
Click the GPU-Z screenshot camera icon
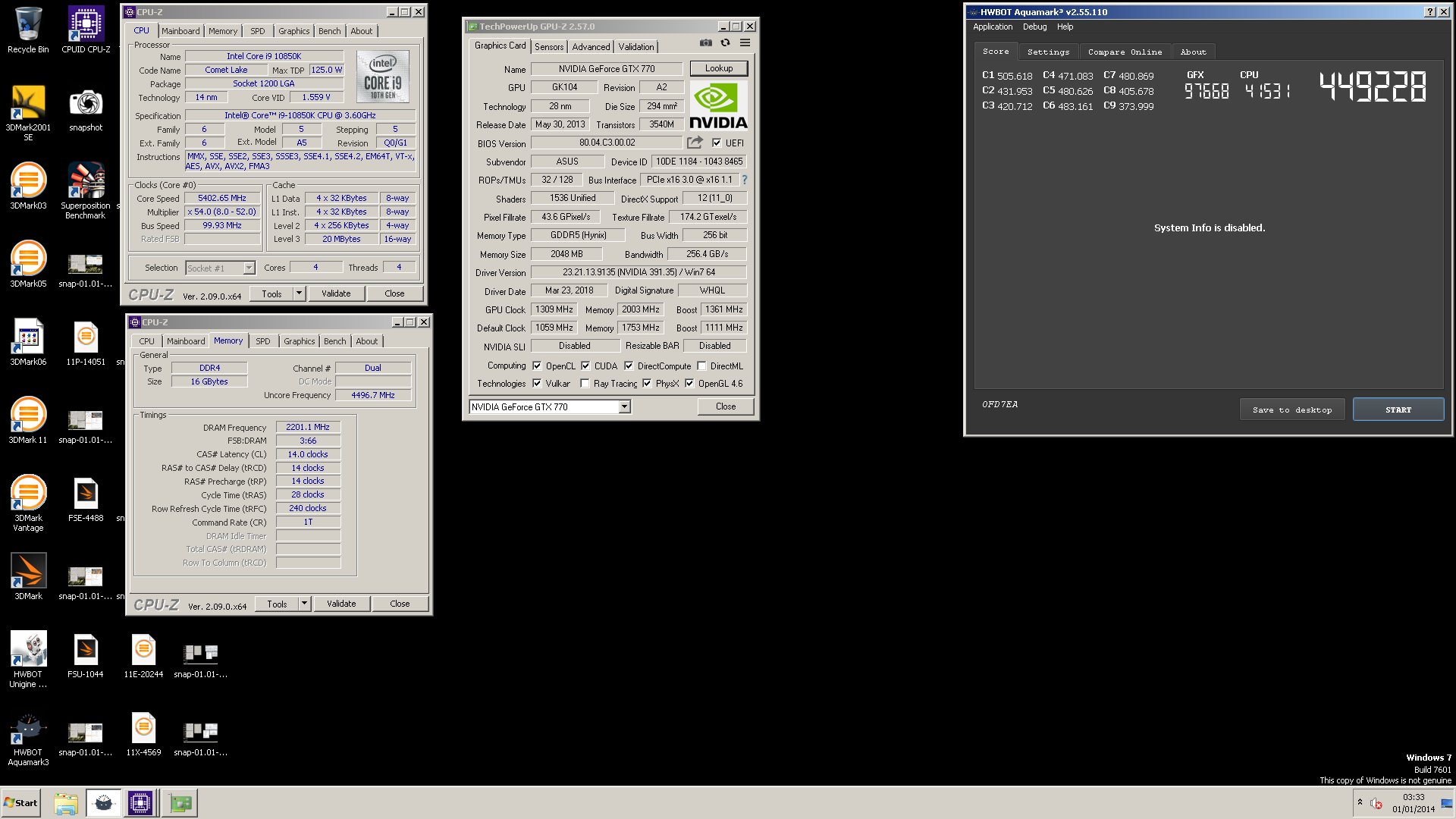(x=706, y=43)
